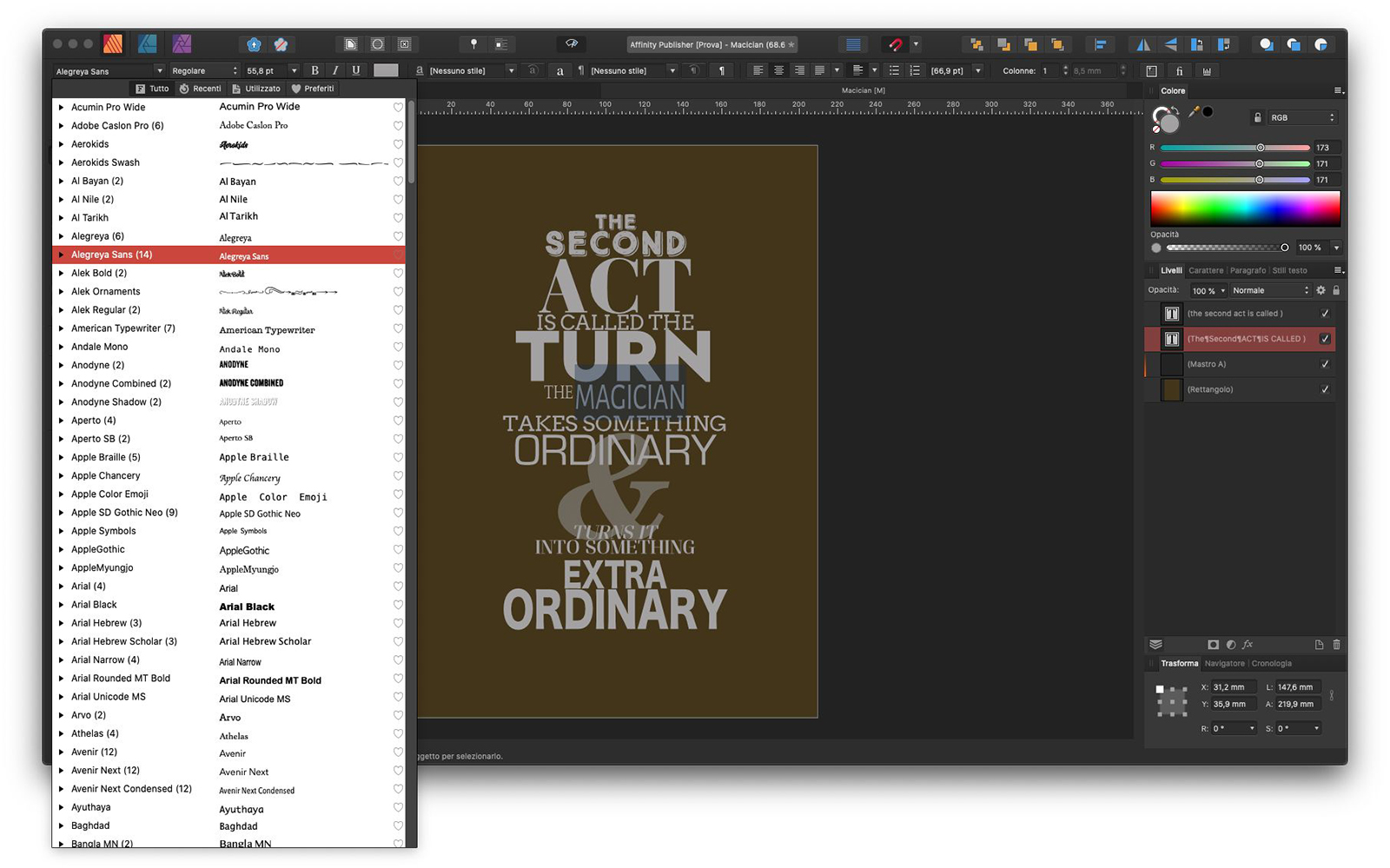Toggle visibility of Mastro A layer
This screenshot has width=1390, height=868.
point(1325,364)
